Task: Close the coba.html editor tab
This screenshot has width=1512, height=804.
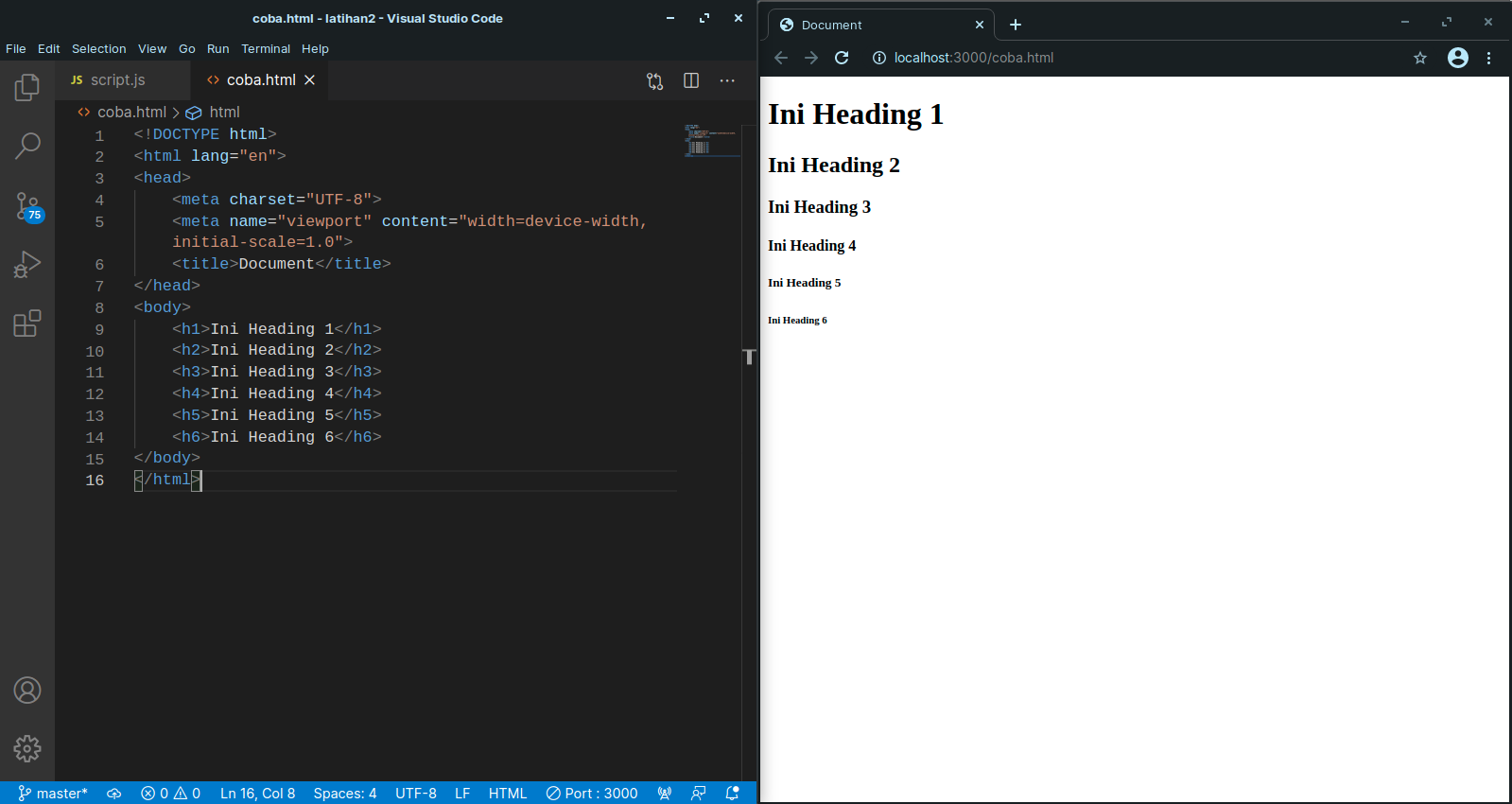Action: pyautogui.click(x=309, y=80)
